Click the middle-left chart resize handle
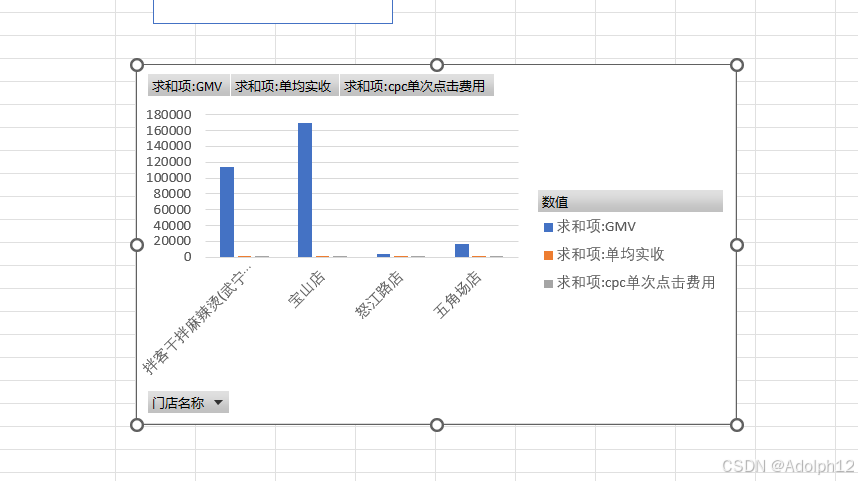858x481 pixels. [x=137, y=245]
